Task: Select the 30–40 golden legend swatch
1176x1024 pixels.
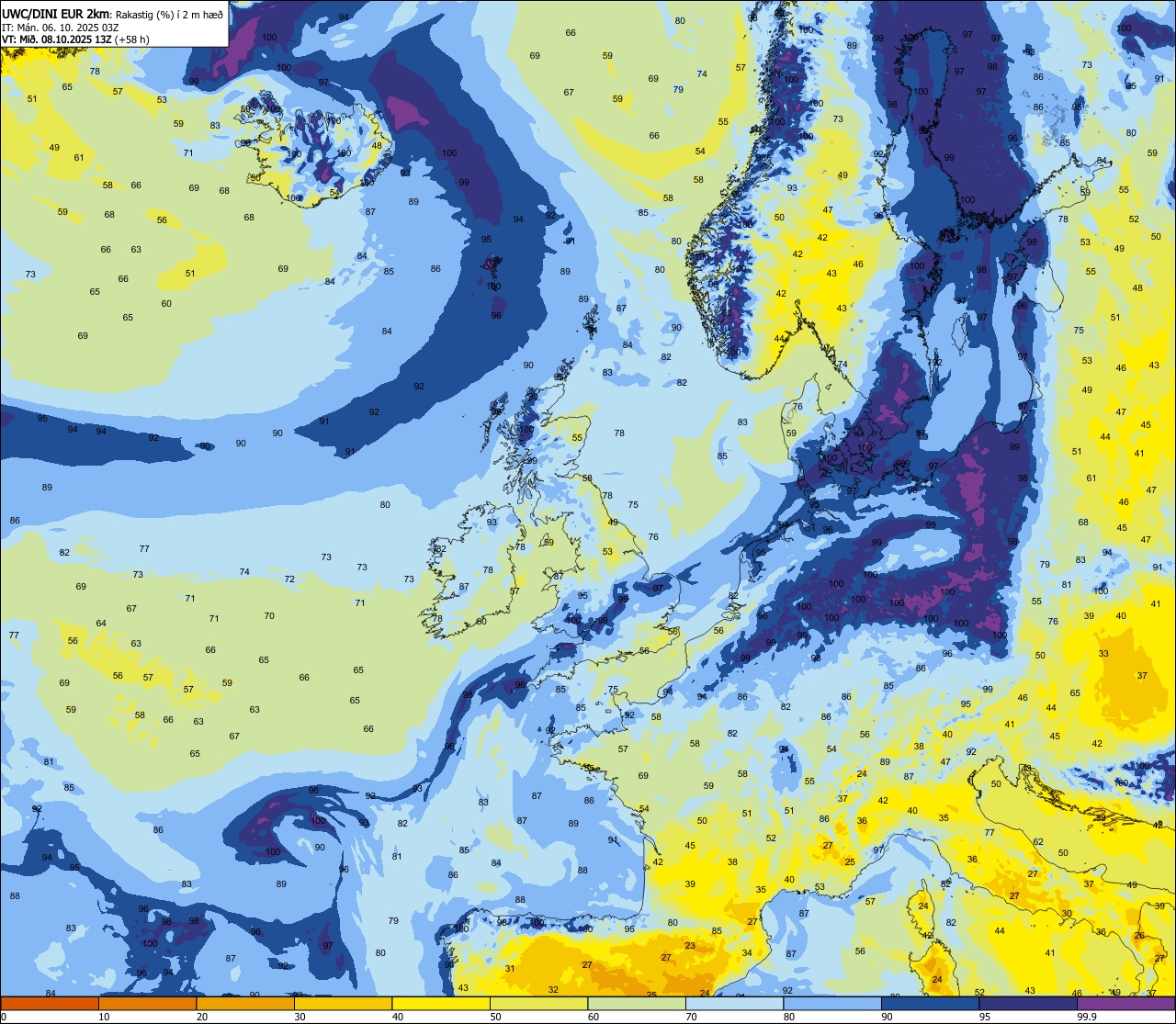Action: coord(343,1003)
